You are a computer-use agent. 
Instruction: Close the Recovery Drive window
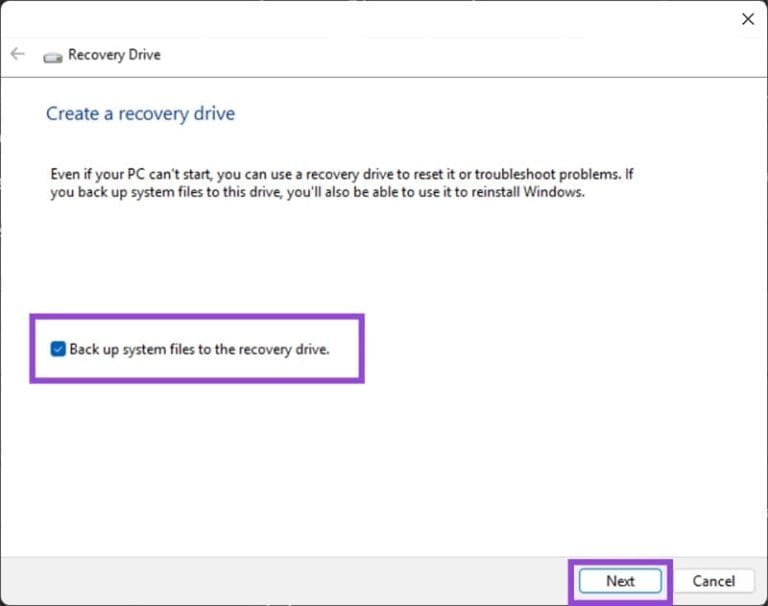pos(747,19)
